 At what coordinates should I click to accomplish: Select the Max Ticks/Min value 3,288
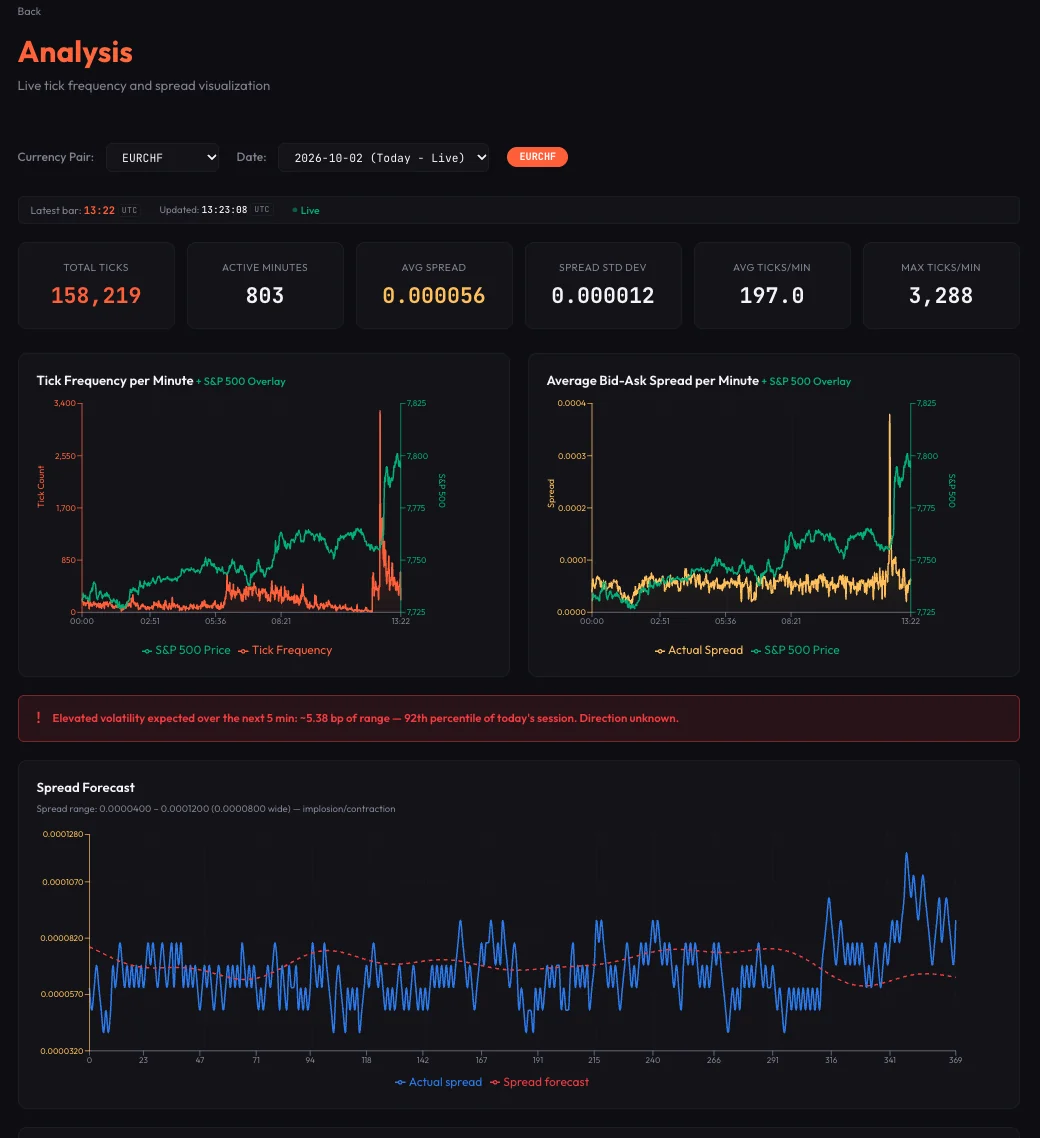click(x=941, y=295)
